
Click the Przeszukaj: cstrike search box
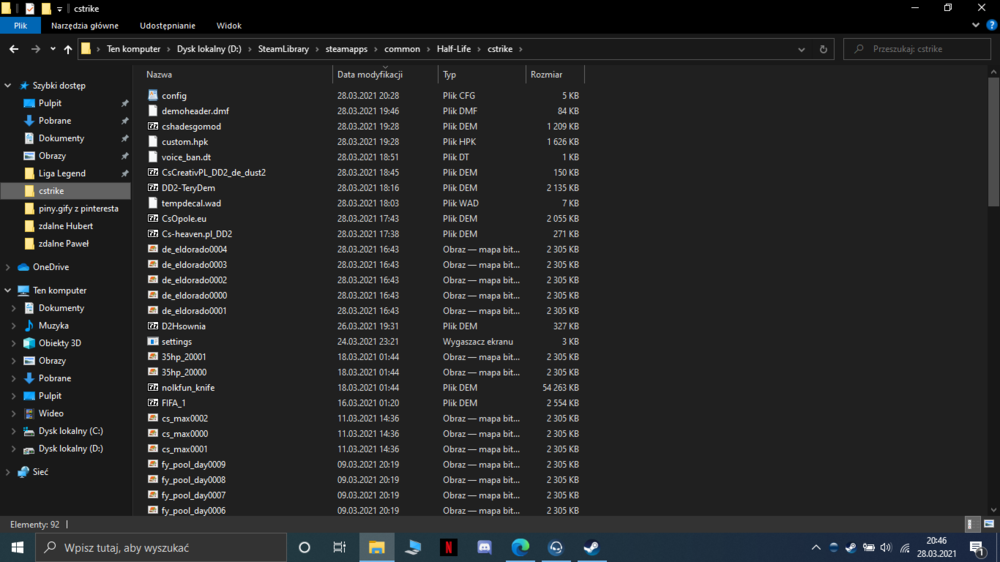pyautogui.click(x=916, y=49)
